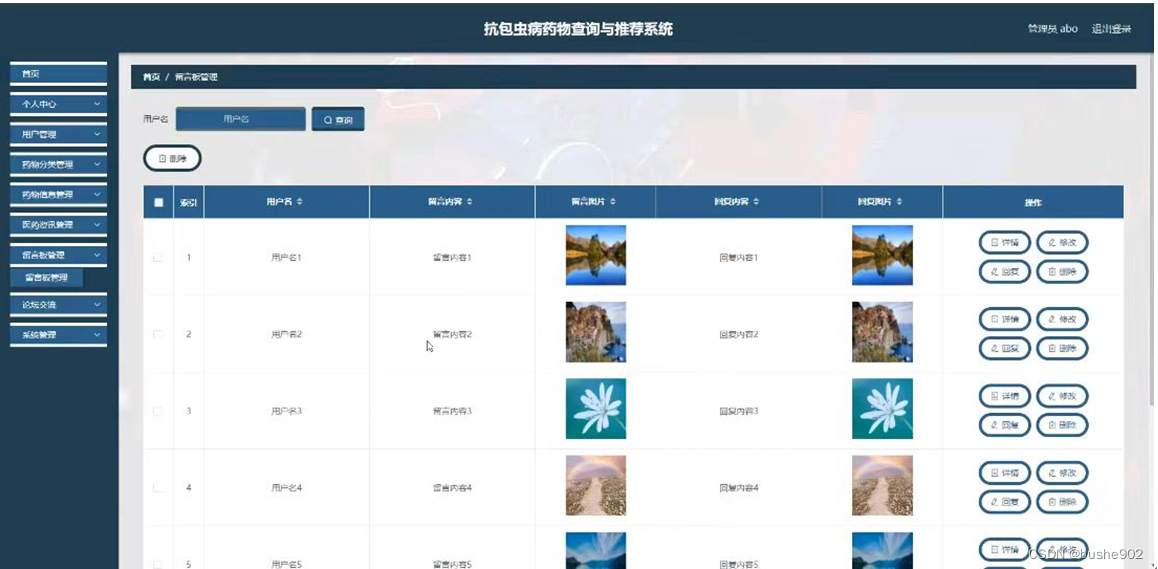Click 修改 in the 用户名4 row
The height and width of the screenshot is (569, 1158).
point(1062,473)
